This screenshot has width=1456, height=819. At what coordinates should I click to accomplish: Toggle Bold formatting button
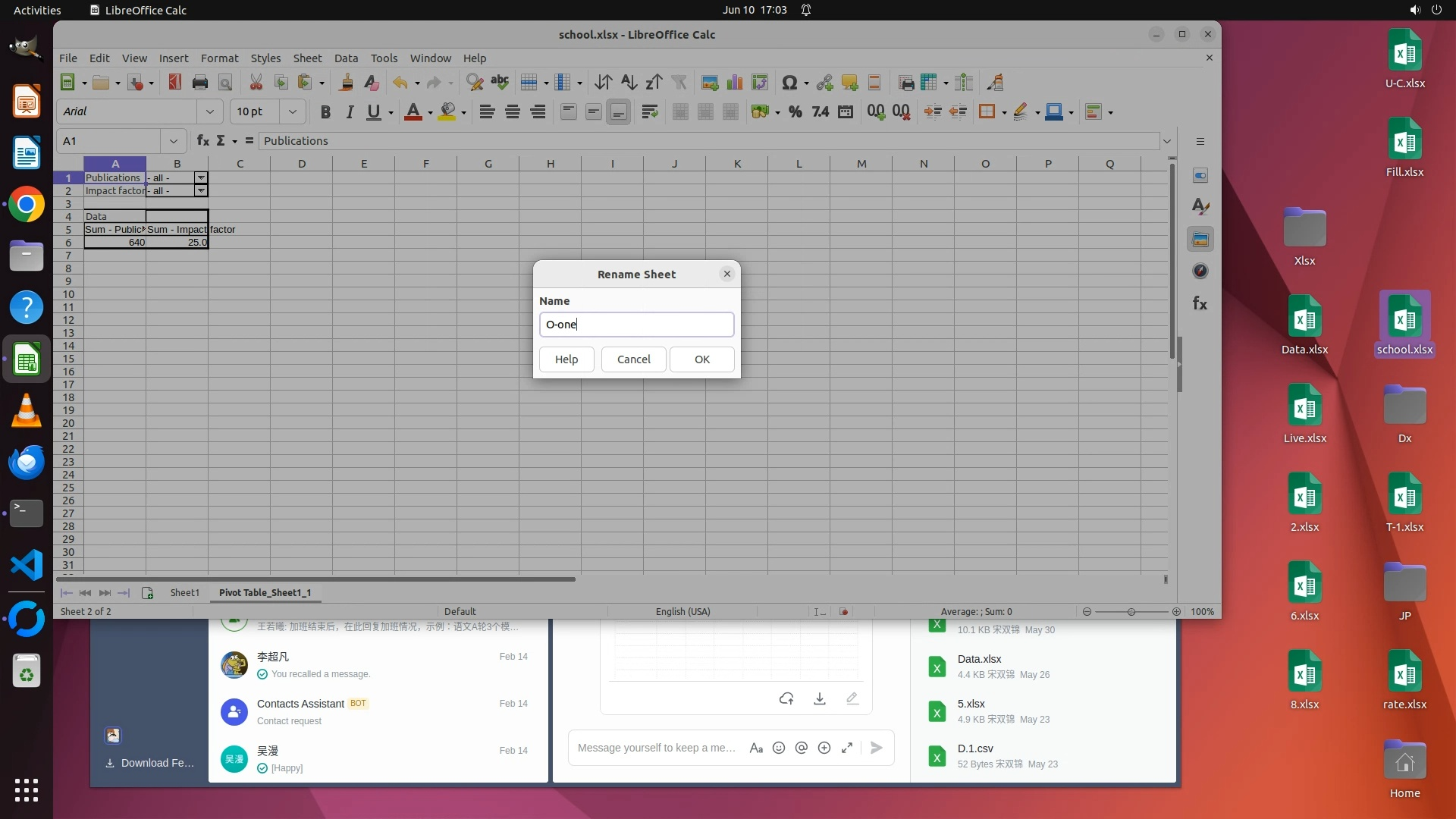(x=325, y=112)
